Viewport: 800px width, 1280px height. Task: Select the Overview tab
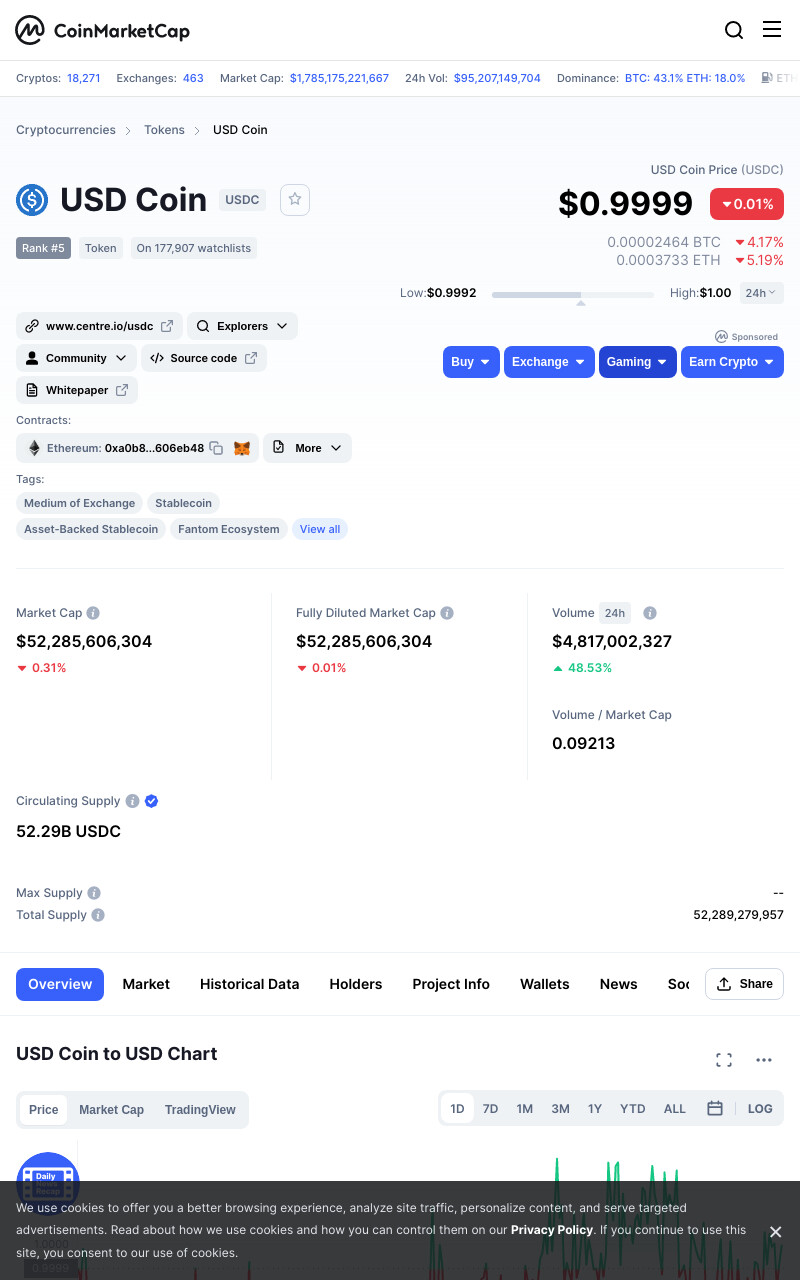[x=60, y=984]
